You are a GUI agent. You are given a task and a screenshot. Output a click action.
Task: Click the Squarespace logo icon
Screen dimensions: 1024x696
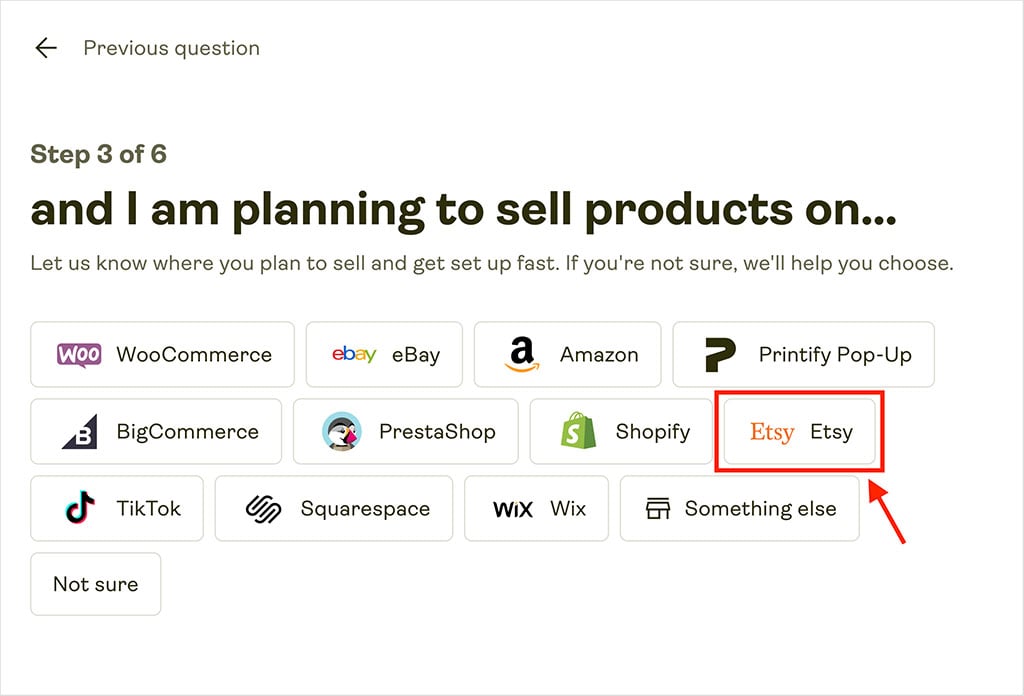pyautogui.click(x=263, y=508)
